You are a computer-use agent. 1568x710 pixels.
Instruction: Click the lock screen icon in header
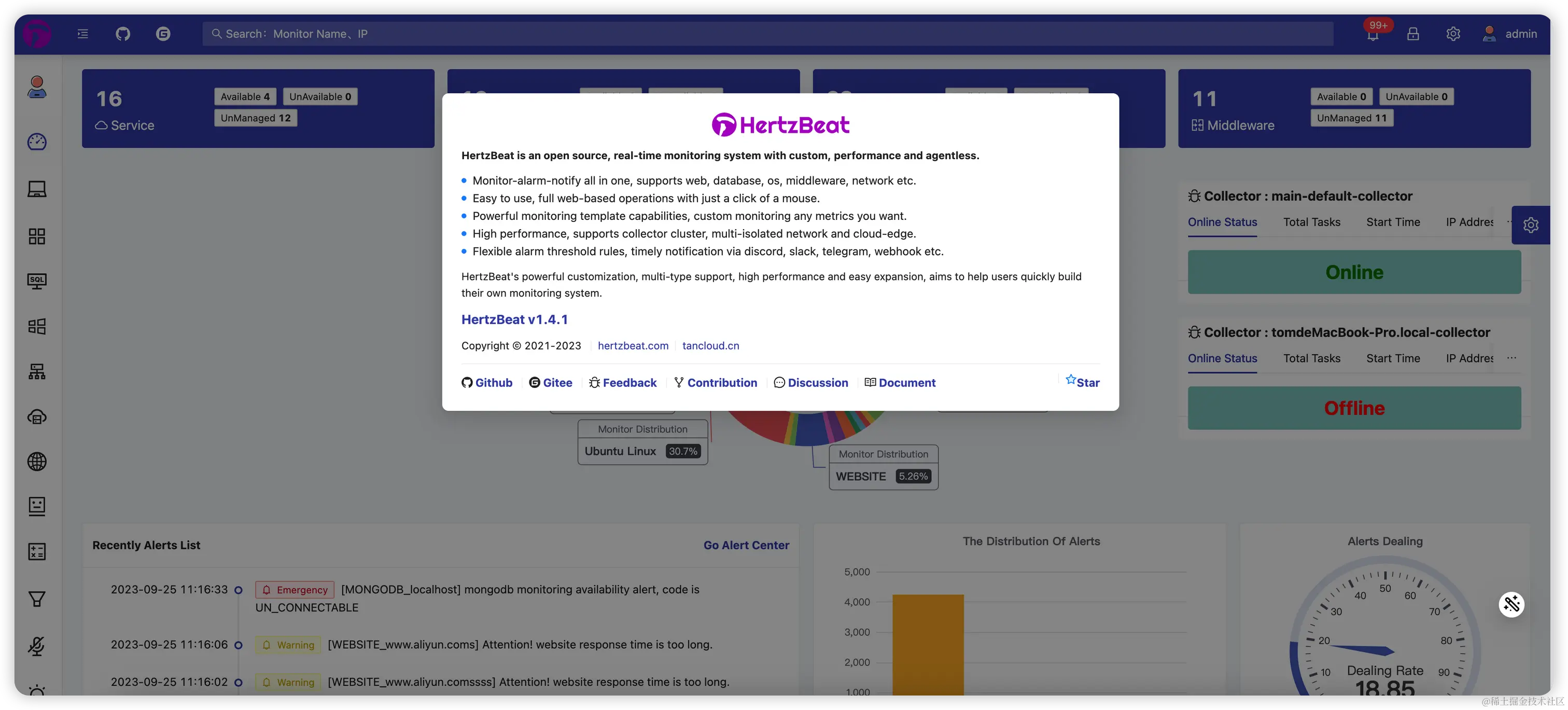(1413, 34)
